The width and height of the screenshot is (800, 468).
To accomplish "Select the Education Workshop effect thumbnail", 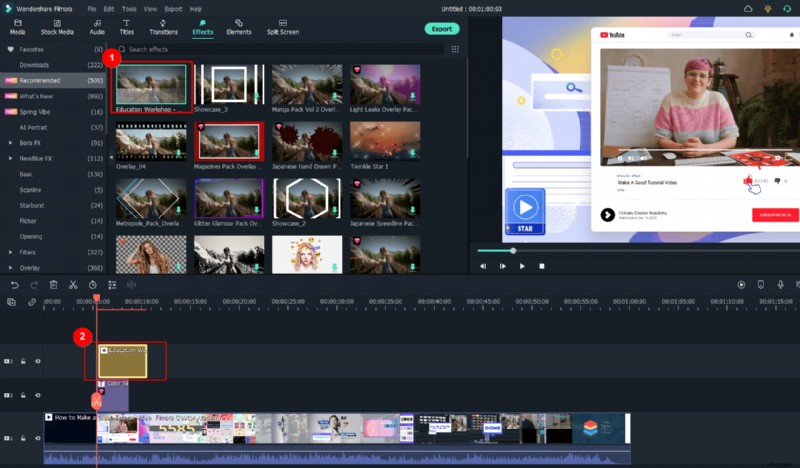I will (151, 86).
